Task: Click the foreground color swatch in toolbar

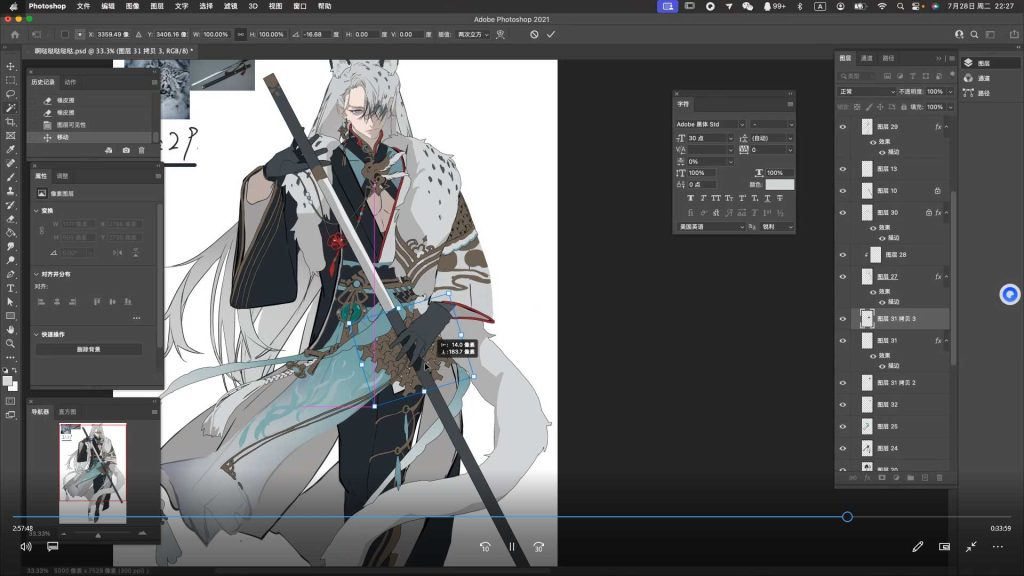Action: [8, 381]
